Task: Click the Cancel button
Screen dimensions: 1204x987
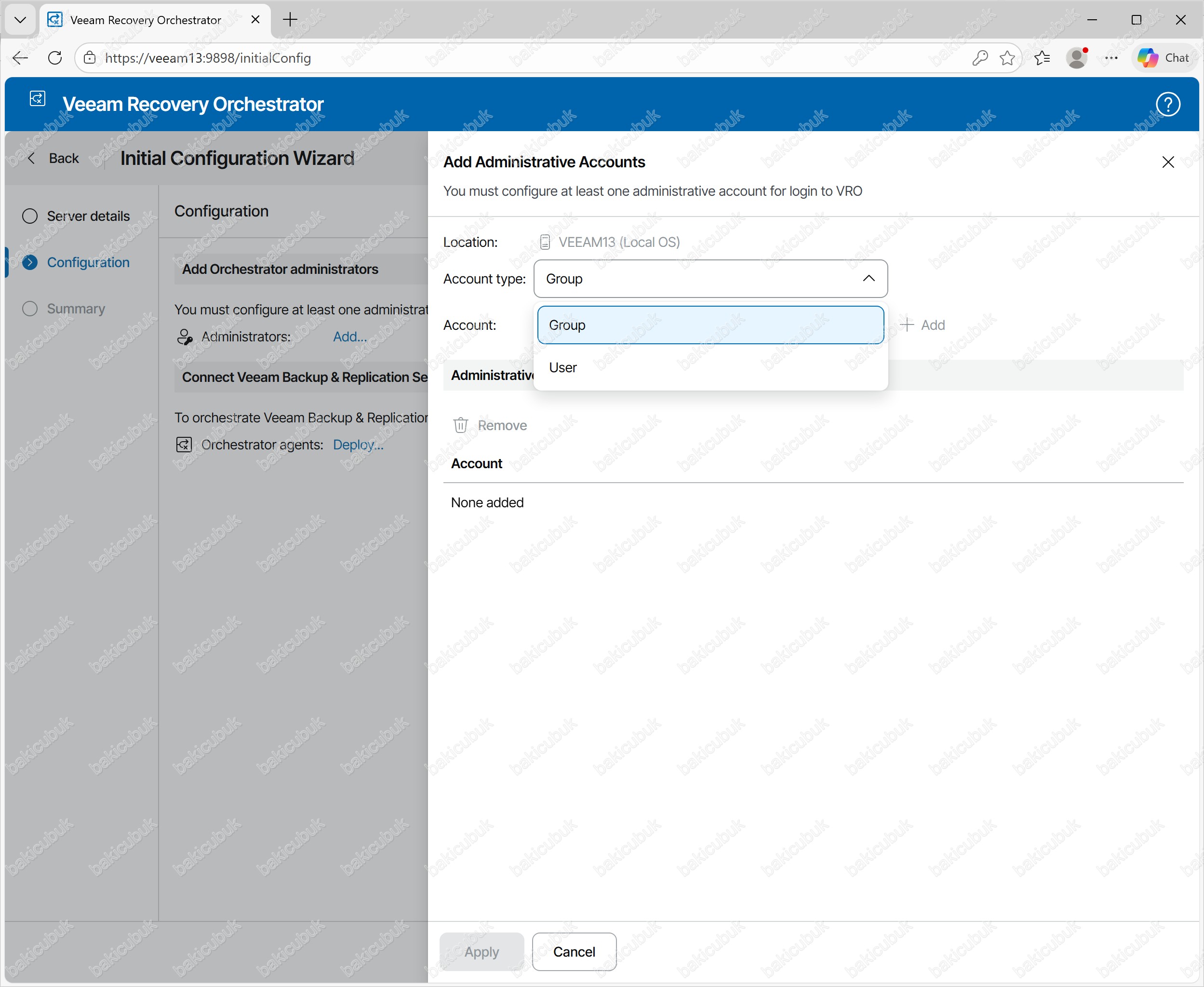Action: (574, 951)
